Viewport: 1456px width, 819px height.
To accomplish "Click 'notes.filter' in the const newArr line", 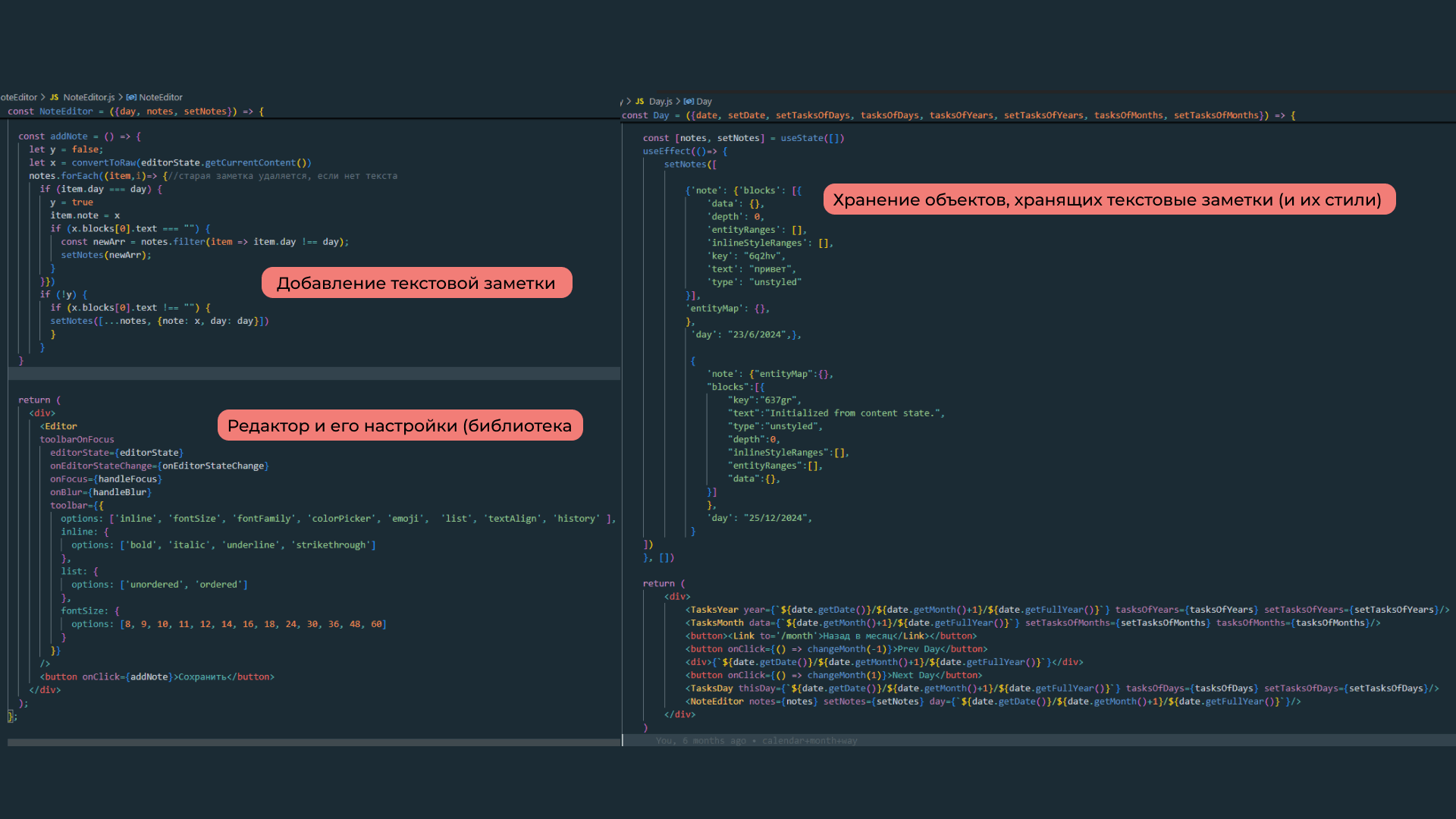I will tap(173, 242).
